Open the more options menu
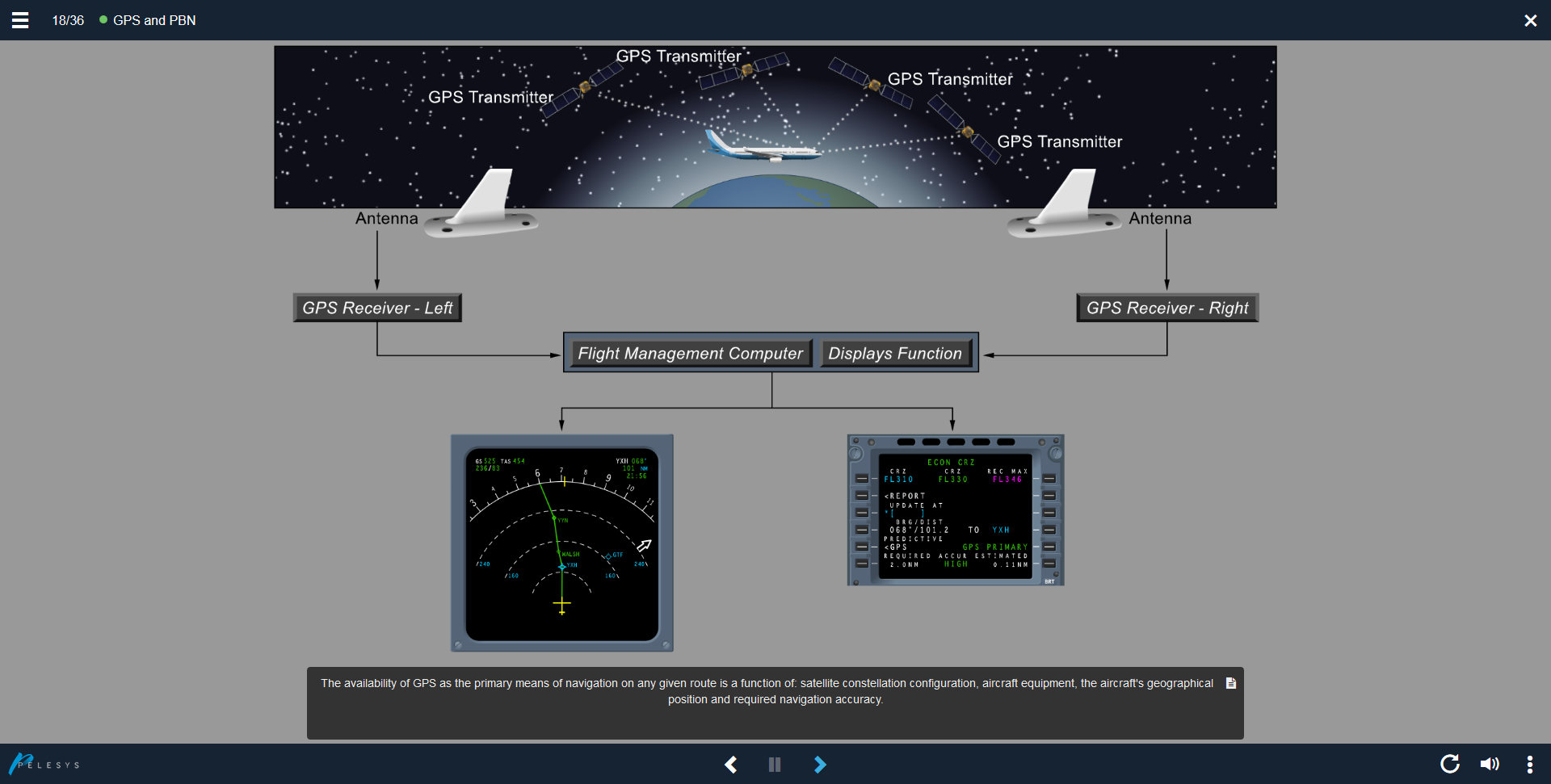The image size is (1551, 784). [x=1529, y=764]
